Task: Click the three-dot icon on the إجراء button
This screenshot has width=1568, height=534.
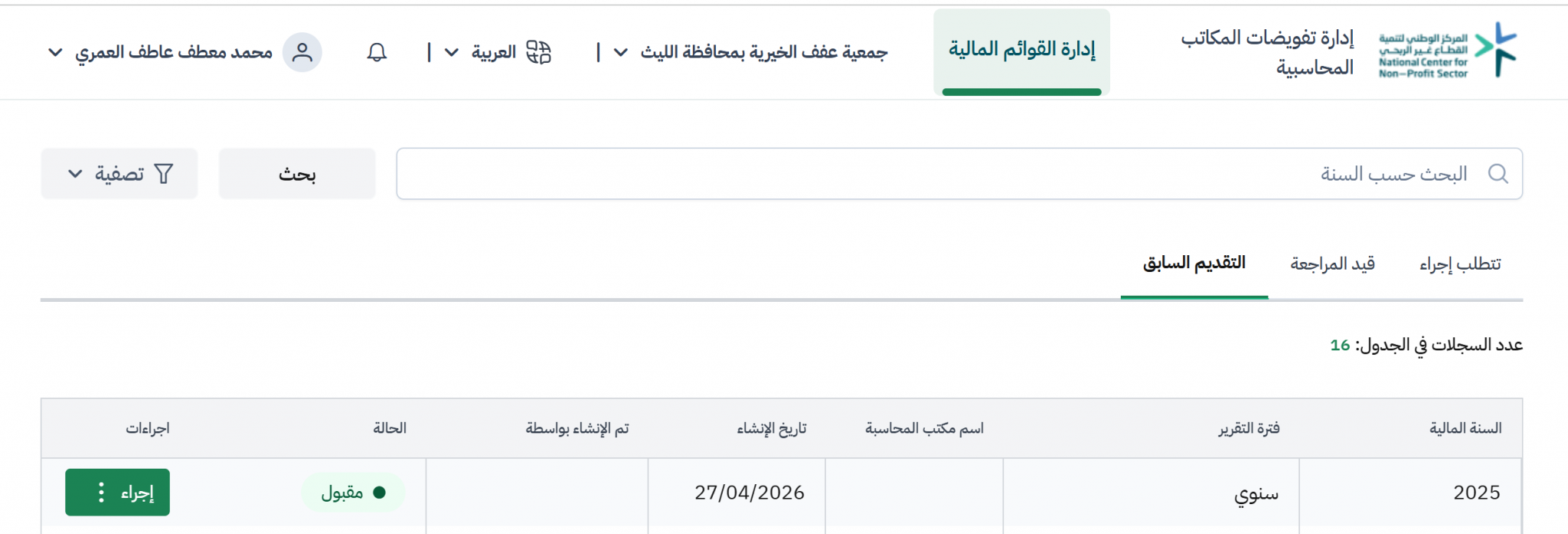Action: pyautogui.click(x=101, y=492)
